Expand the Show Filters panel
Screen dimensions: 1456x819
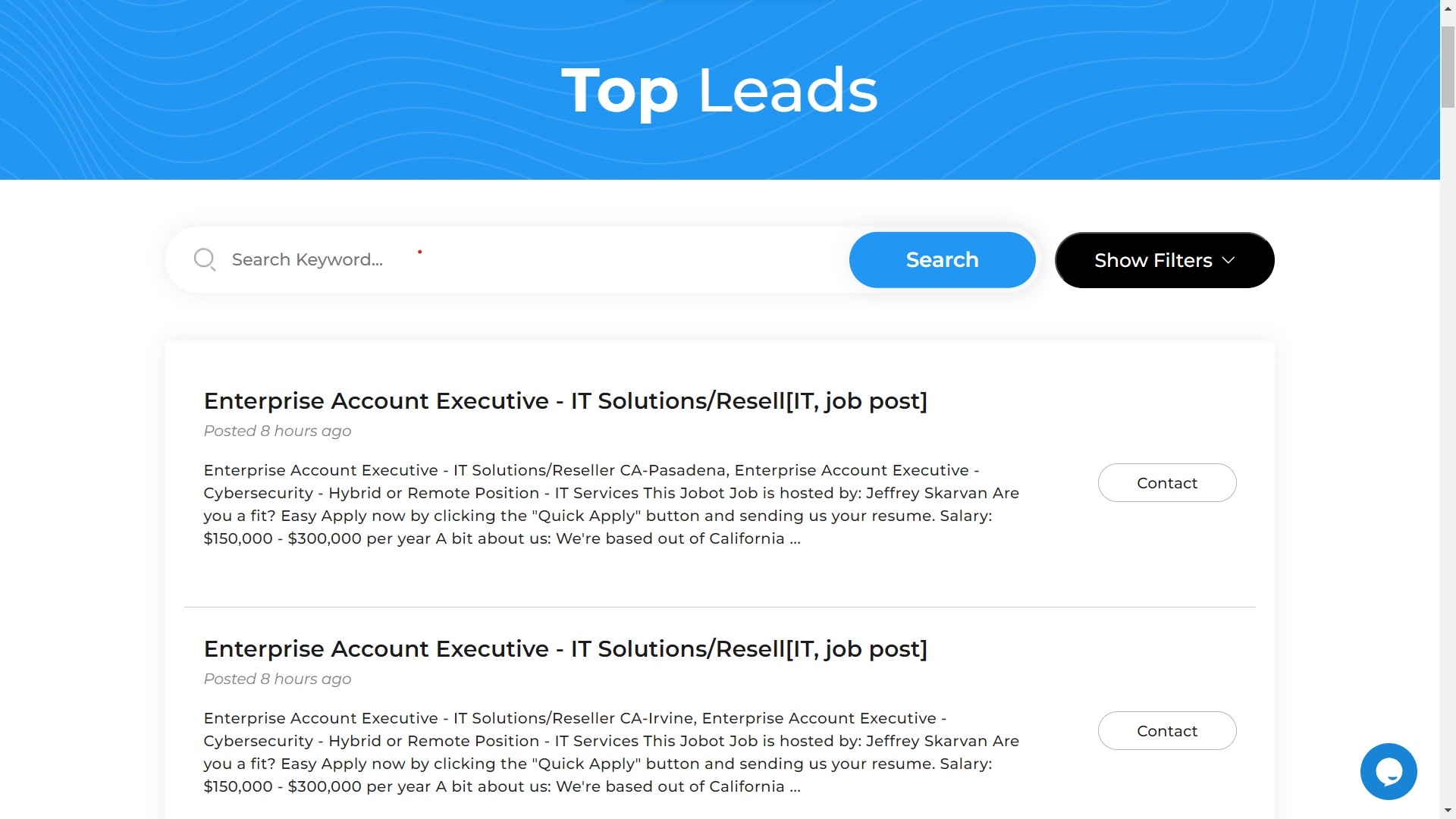pos(1164,260)
